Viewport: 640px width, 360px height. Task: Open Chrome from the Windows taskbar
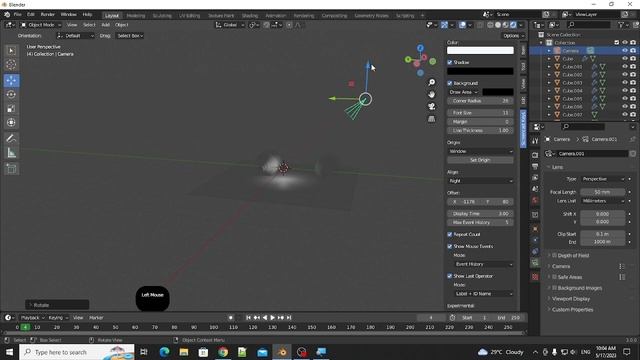click(x=223, y=352)
